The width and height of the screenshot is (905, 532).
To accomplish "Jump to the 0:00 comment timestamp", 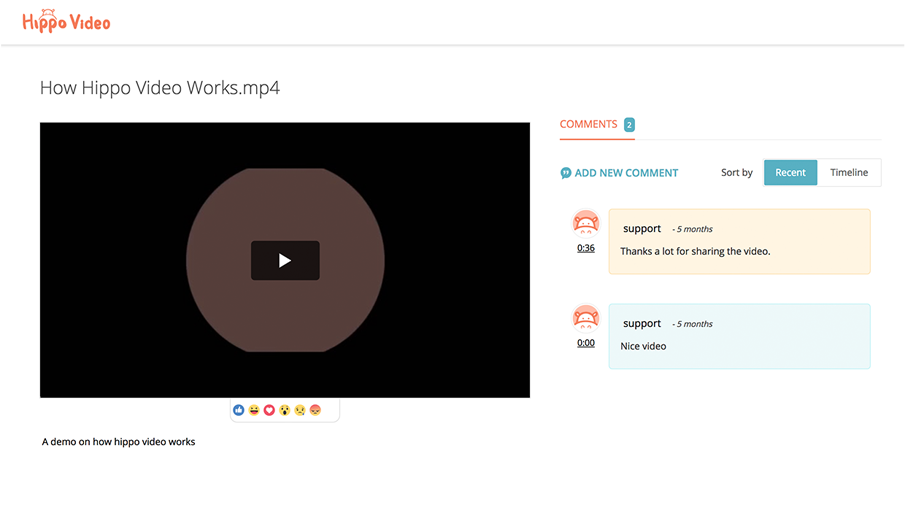I will point(586,343).
